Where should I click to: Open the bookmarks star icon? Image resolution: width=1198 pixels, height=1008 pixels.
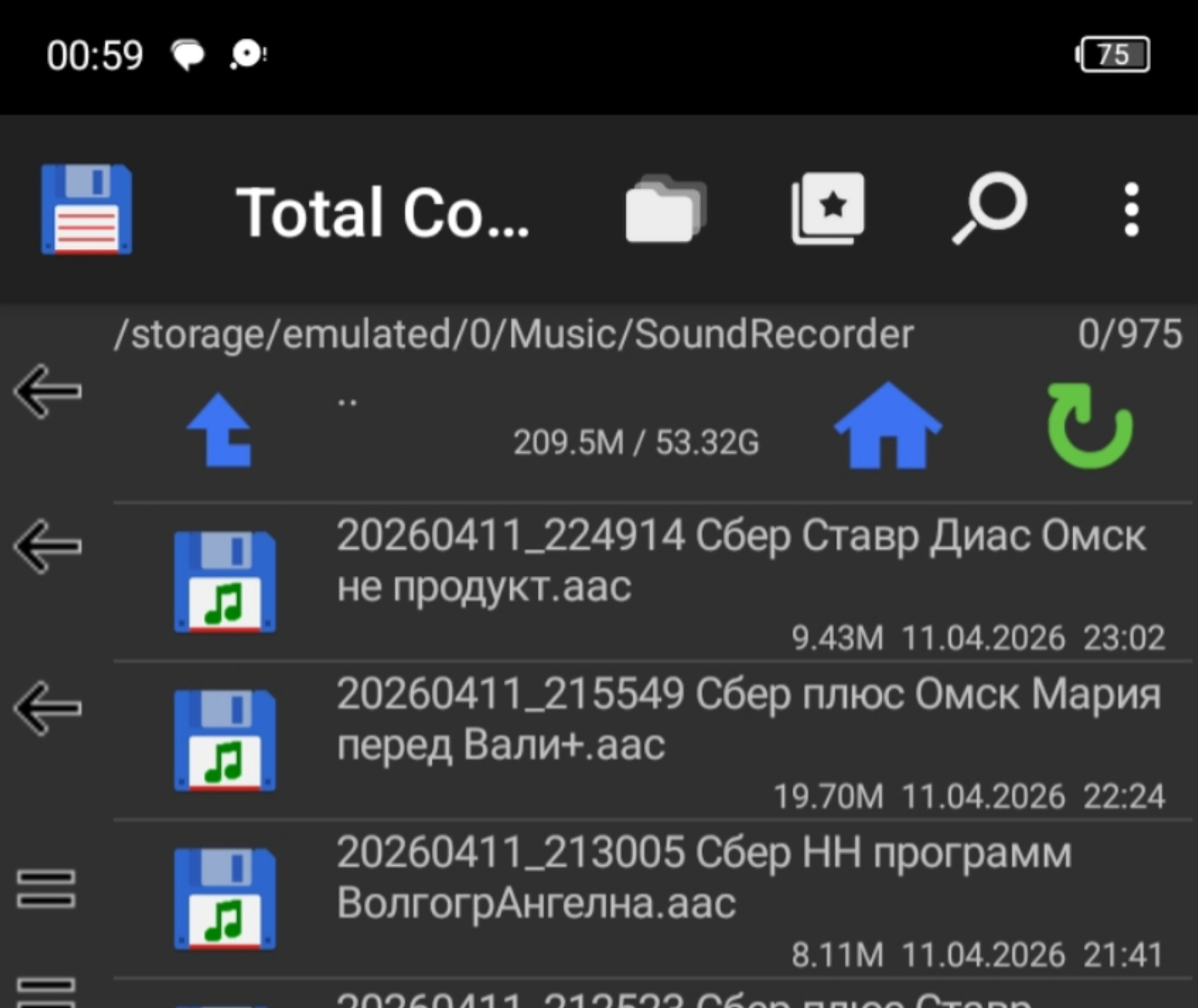[x=828, y=208]
